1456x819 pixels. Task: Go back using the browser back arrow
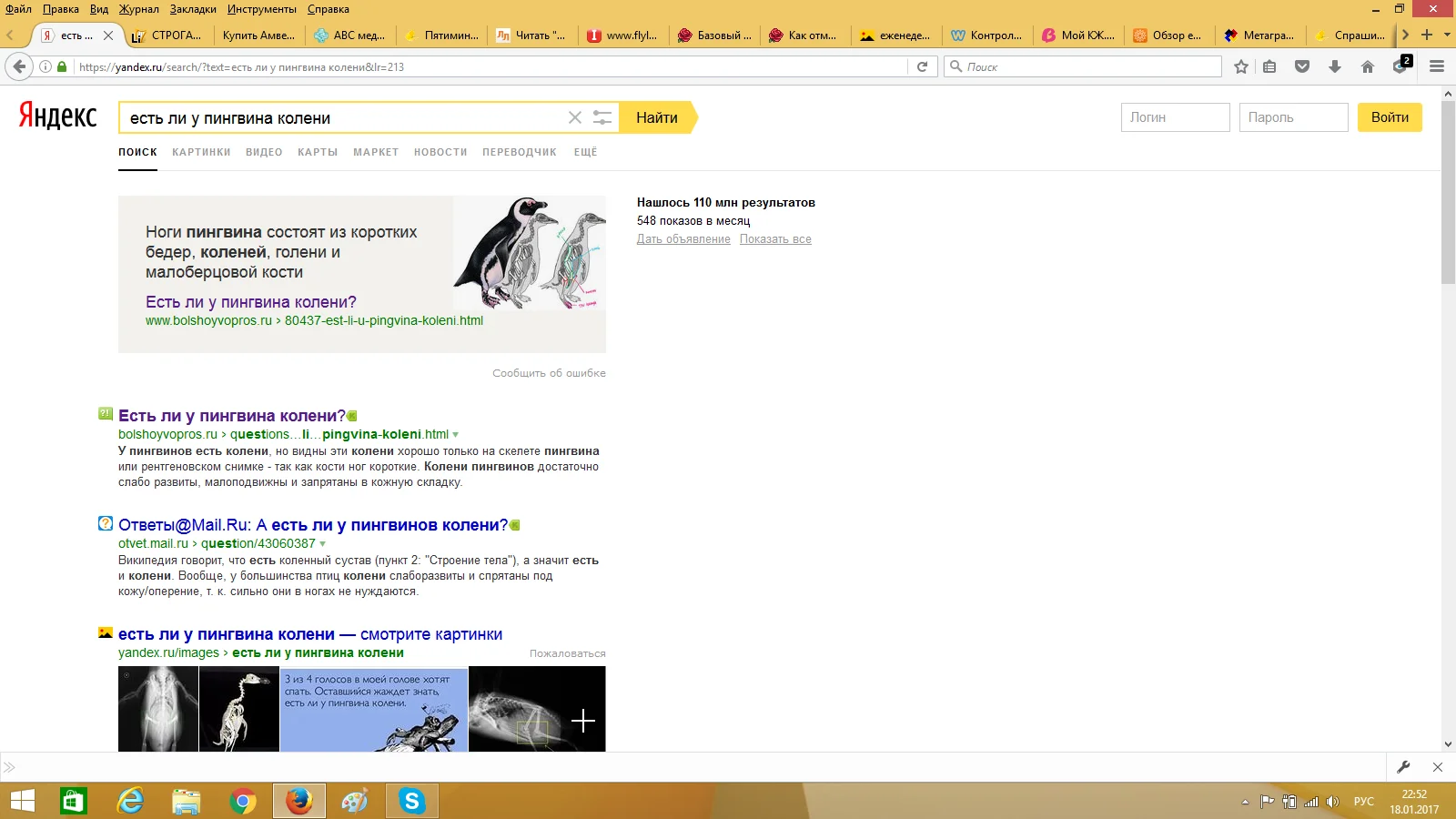(x=18, y=66)
